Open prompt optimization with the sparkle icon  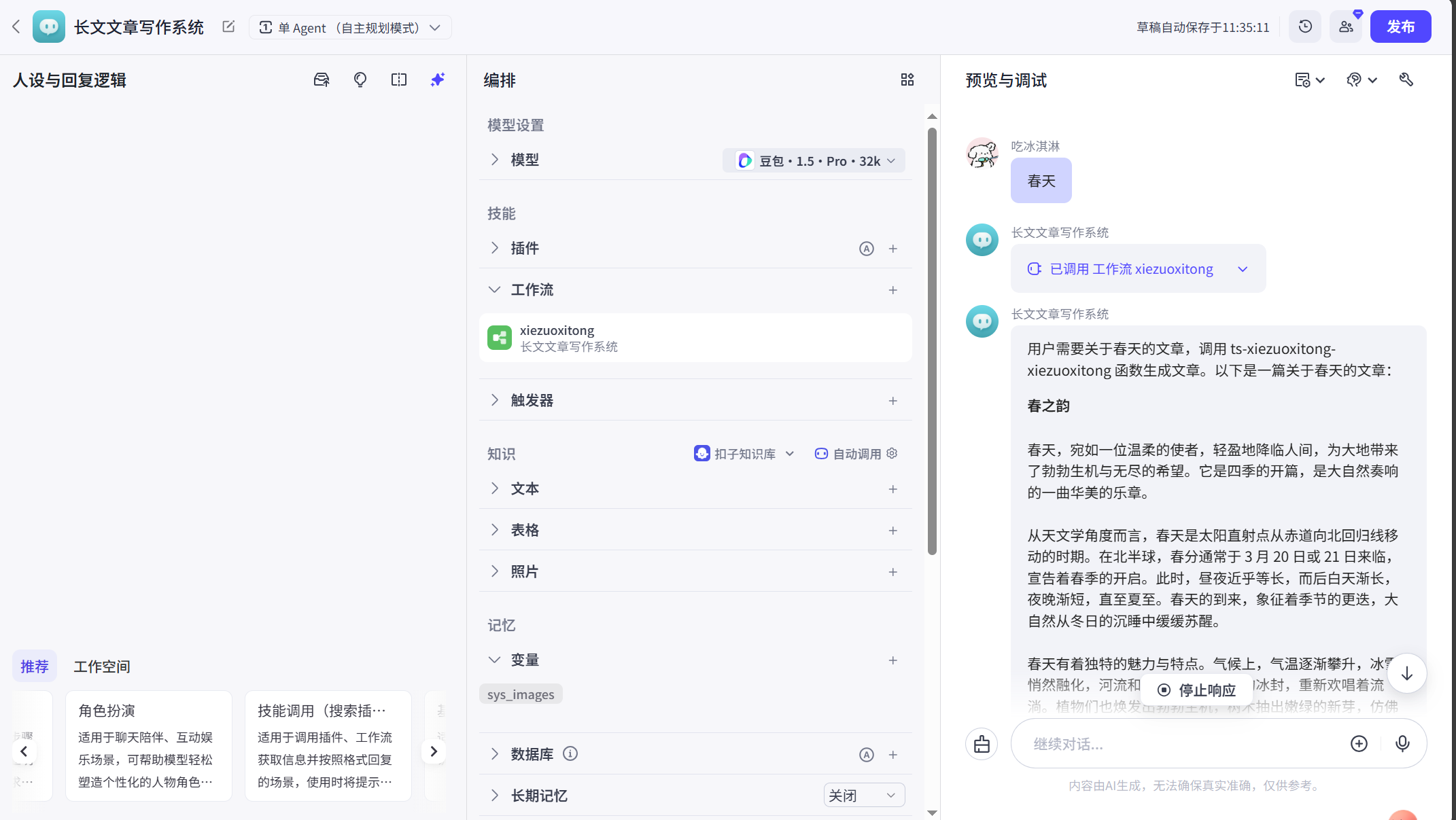(437, 79)
